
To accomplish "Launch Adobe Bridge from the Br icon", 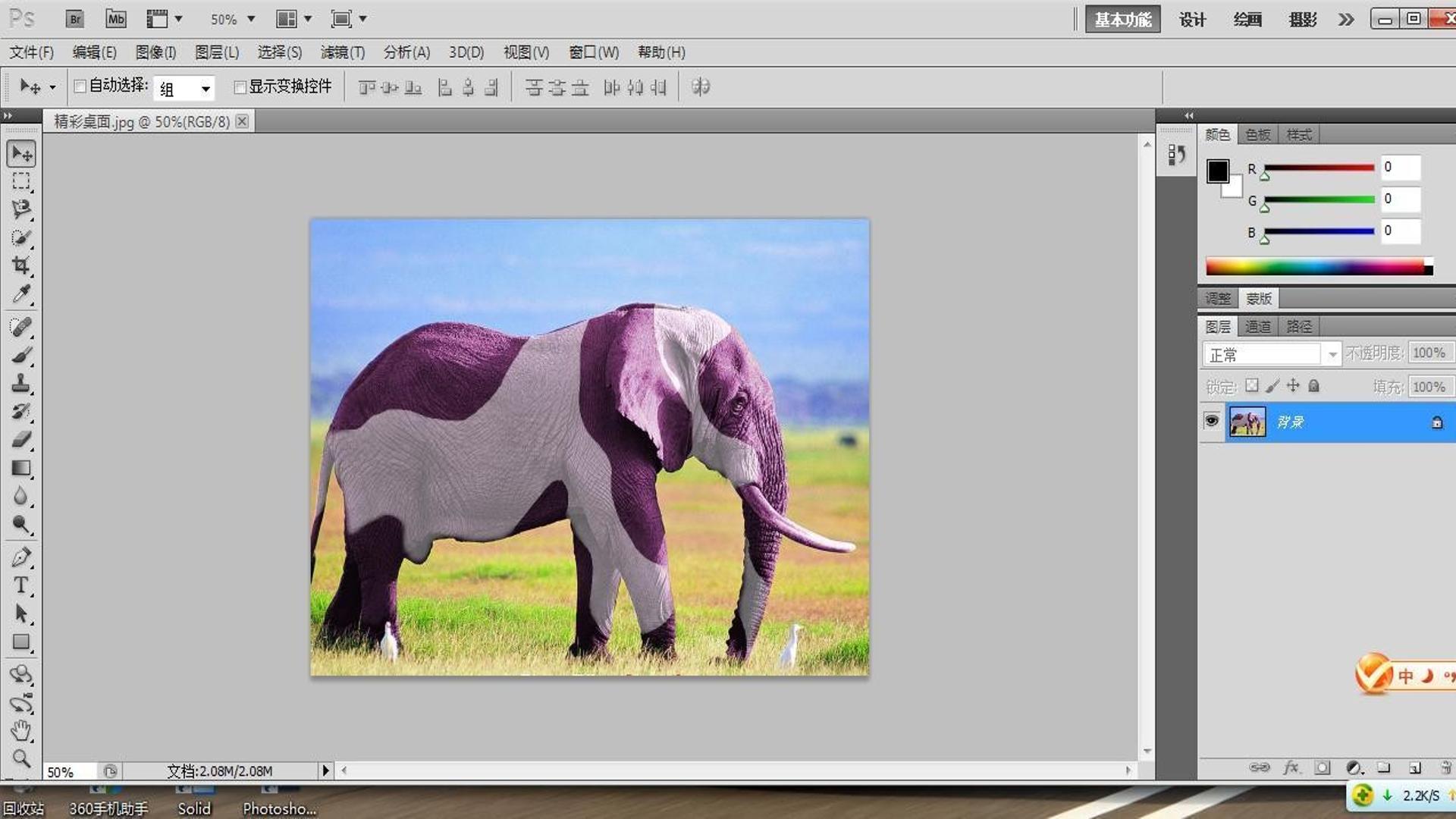I will point(74,19).
